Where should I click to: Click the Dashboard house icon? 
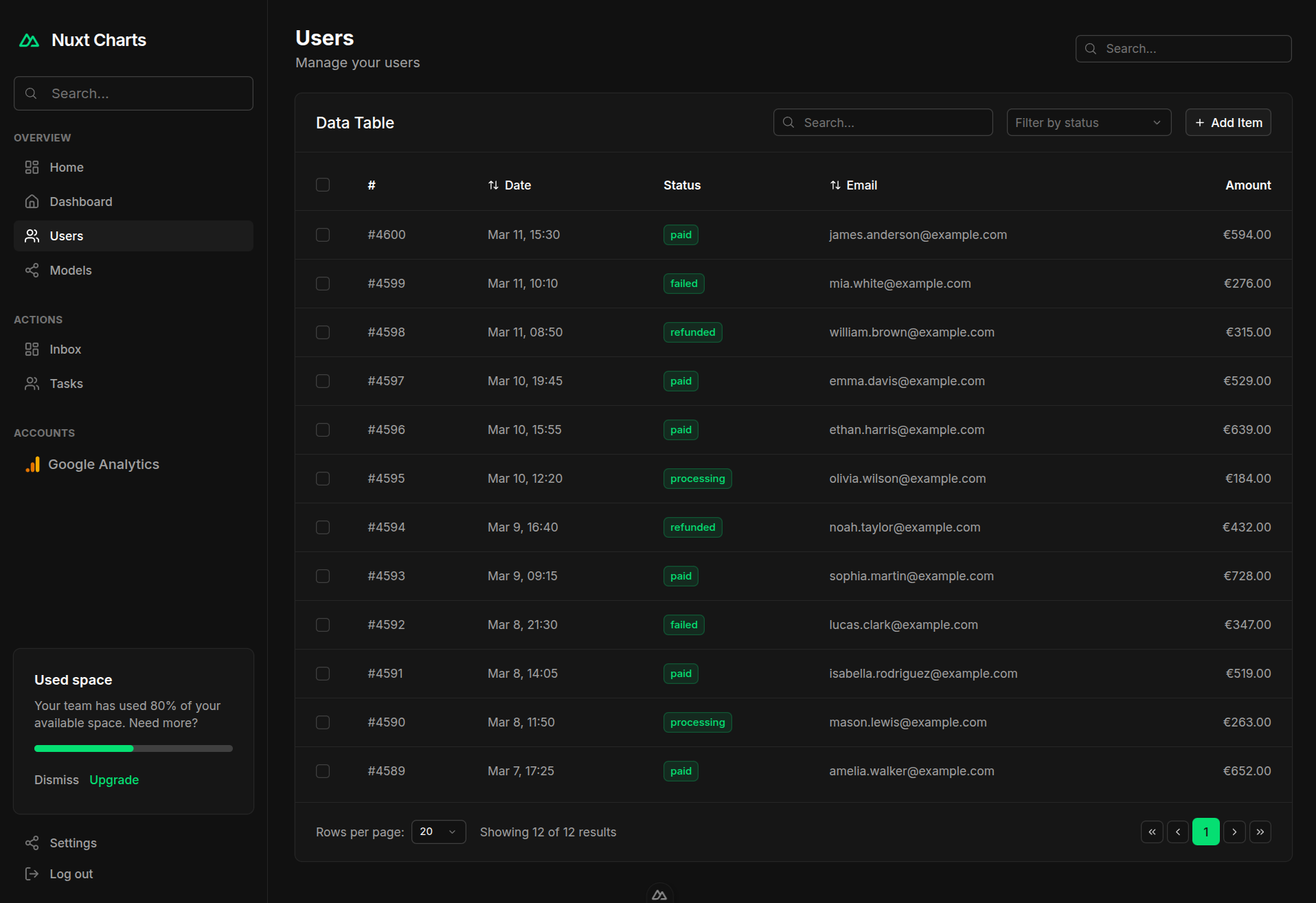(32, 201)
